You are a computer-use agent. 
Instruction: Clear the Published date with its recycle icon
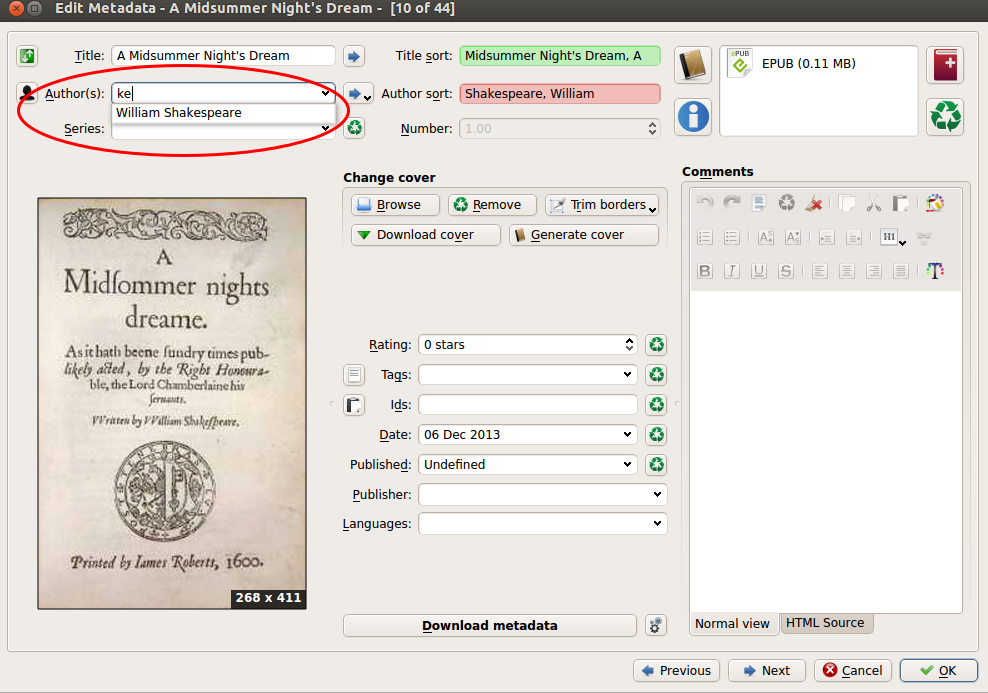[x=657, y=464]
